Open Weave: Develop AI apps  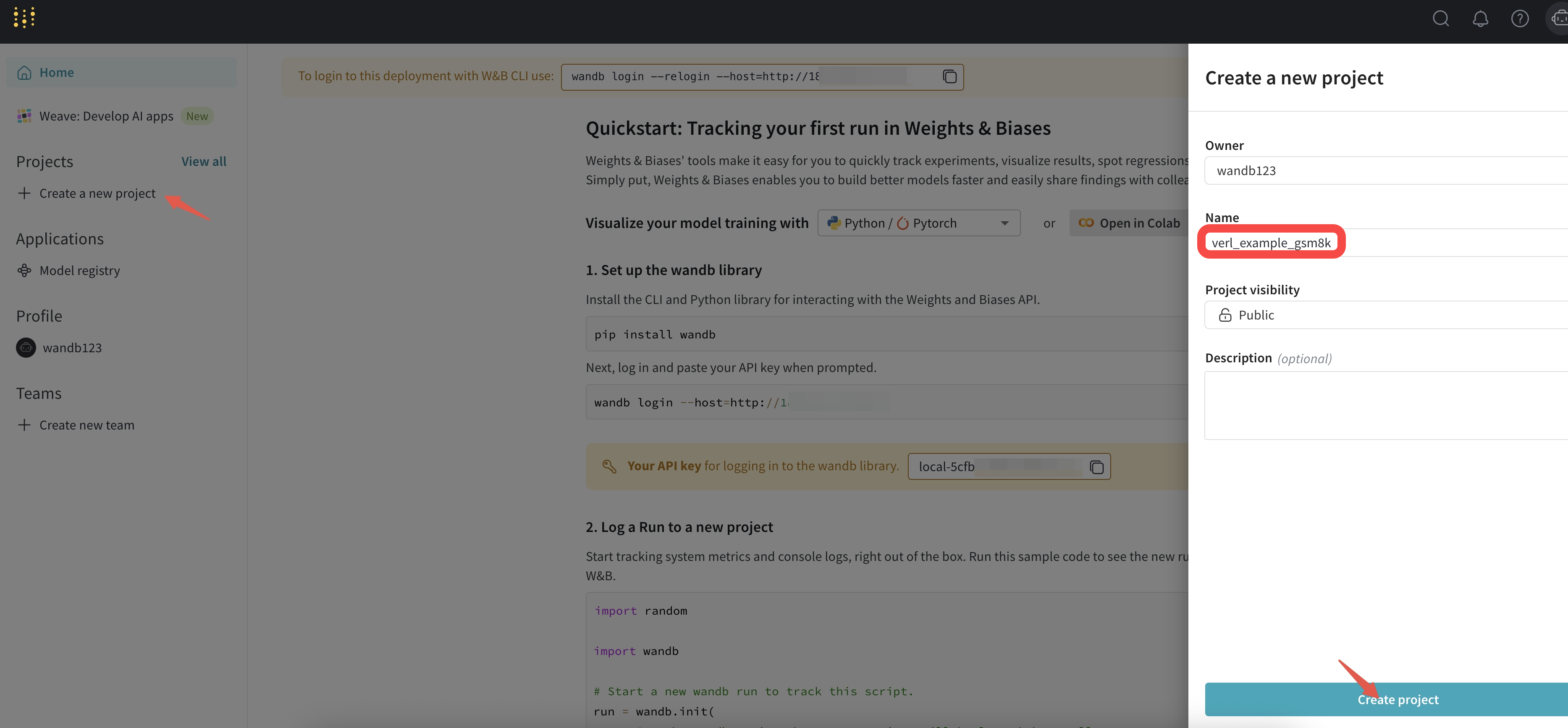pyautogui.click(x=107, y=115)
